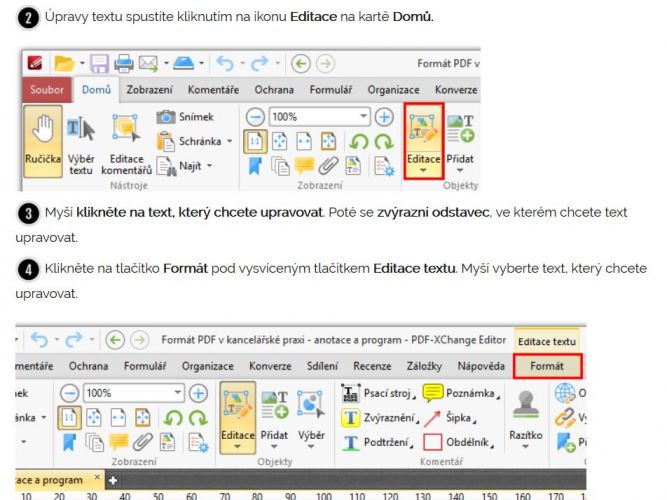Open the Sdílení tab
The image size is (667, 500).
pos(322,366)
